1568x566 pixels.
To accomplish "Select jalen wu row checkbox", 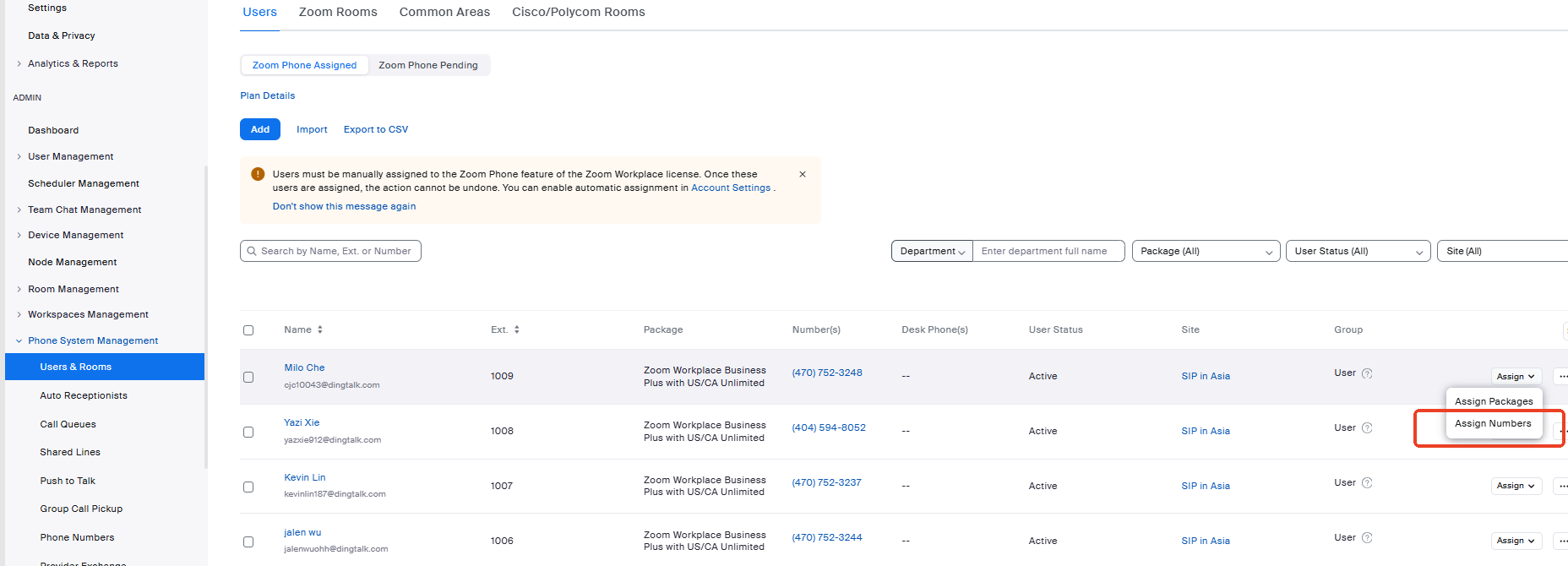I will point(248,542).
